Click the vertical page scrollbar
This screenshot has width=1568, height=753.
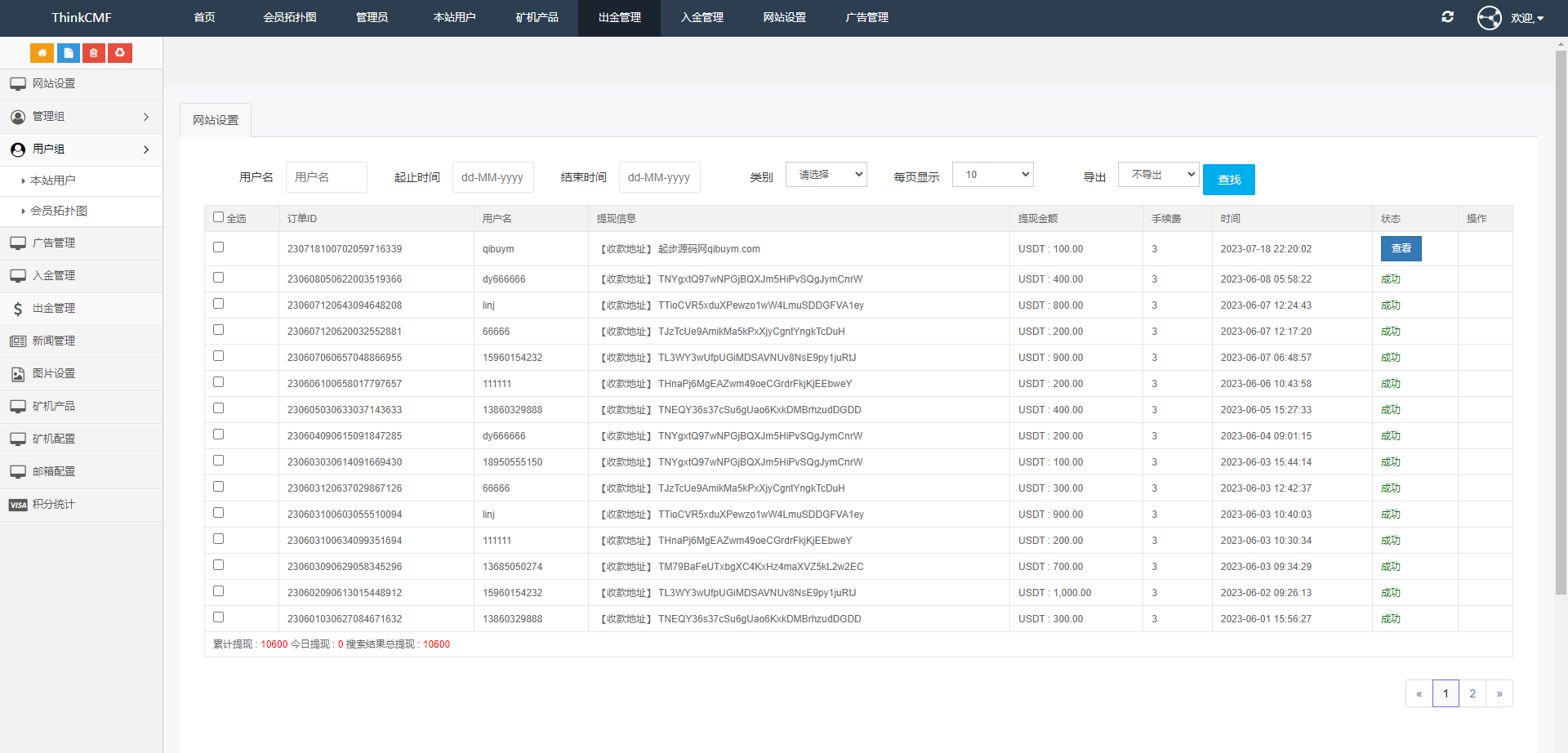1561,327
